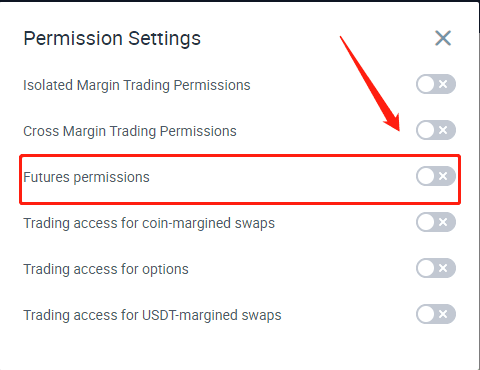Click white knob of USDT-margined swaps switch
The width and height of the screenshot is (480, 370).
click(x=426, y=314)
